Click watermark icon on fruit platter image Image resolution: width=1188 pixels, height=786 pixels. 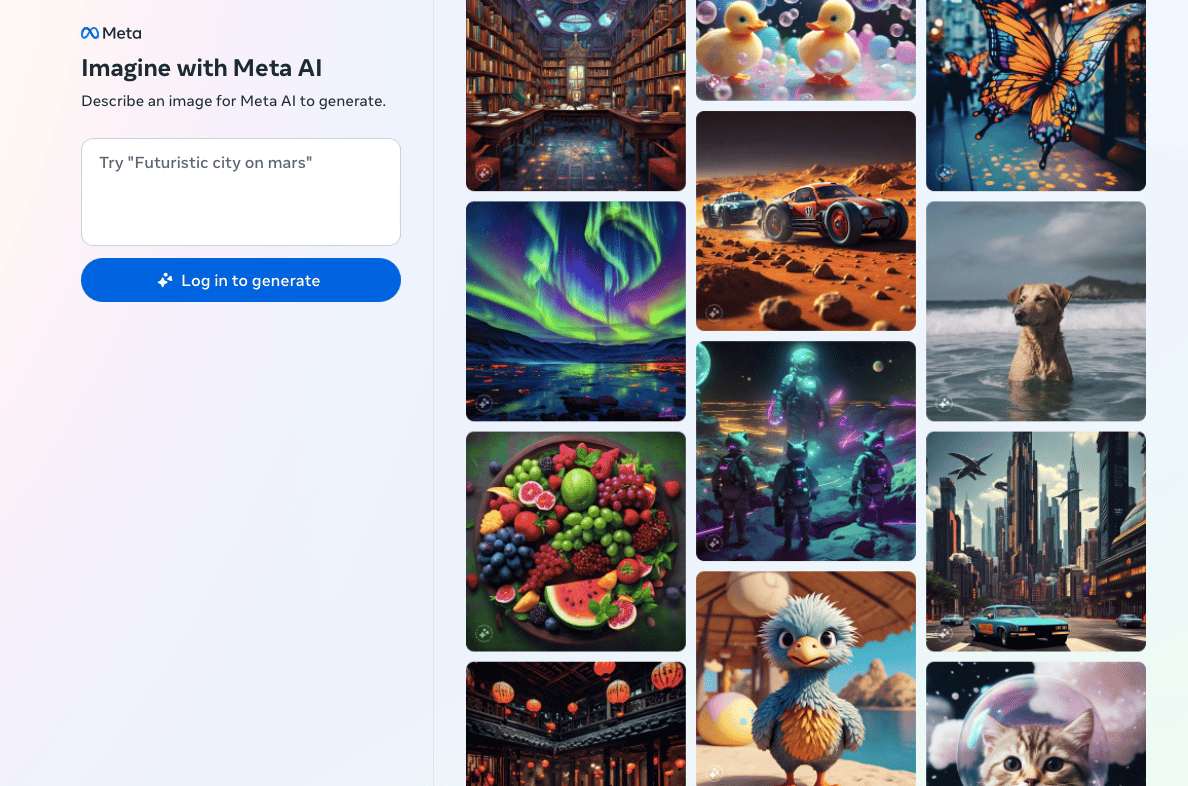click(x=484, y=633)
